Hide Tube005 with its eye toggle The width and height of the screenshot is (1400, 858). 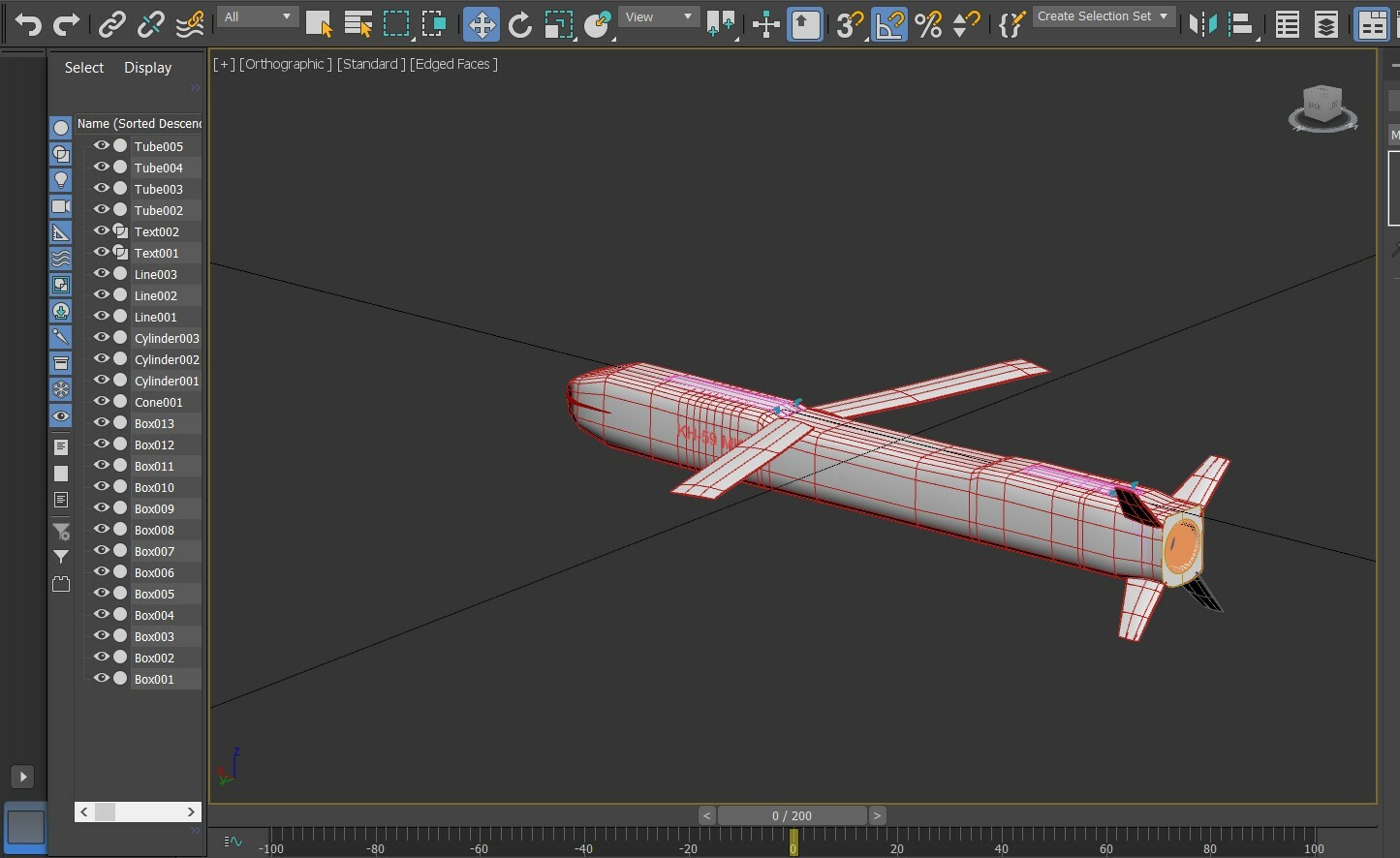click(x=101, y=145)
